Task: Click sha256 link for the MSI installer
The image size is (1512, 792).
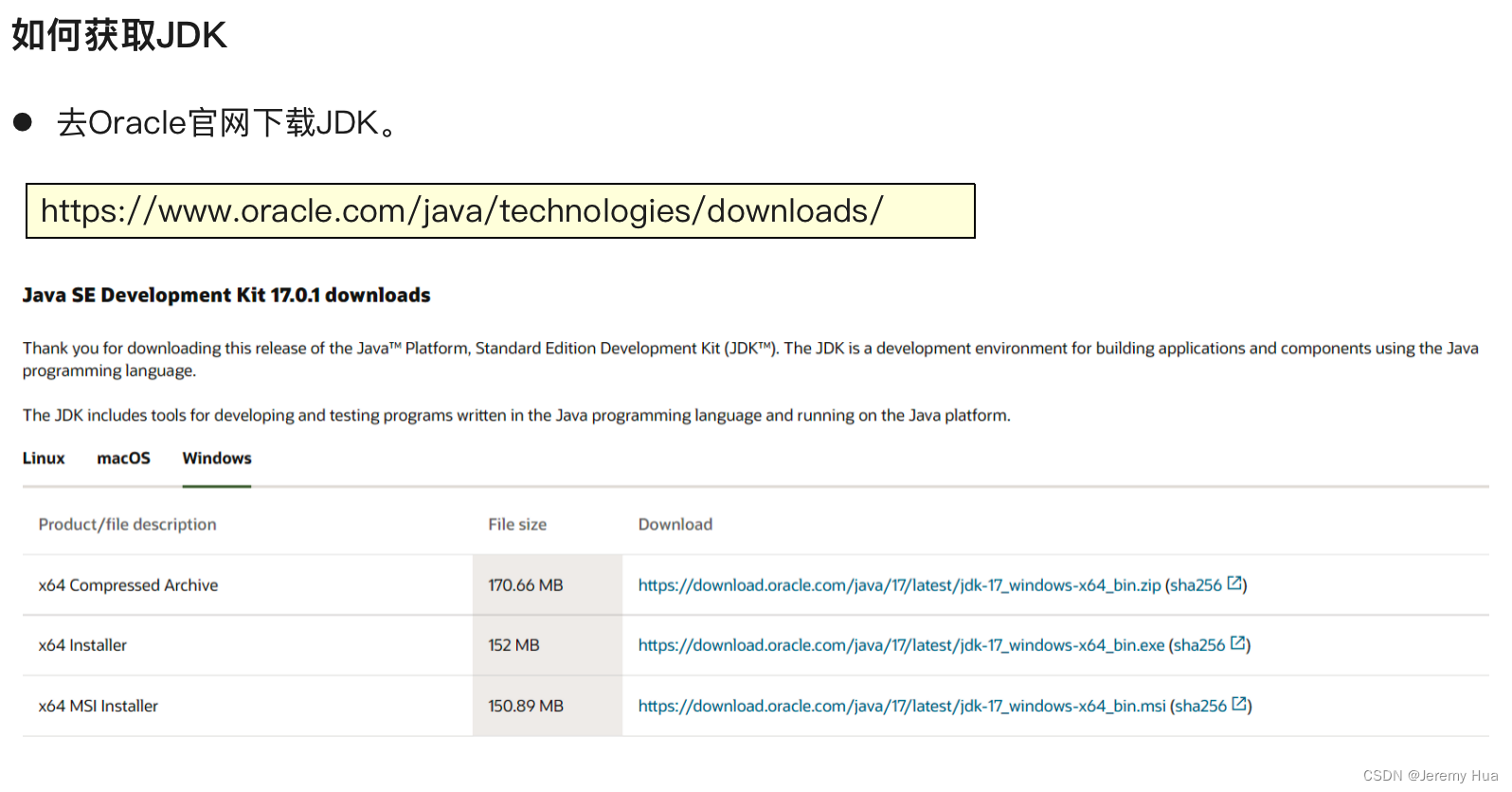Action: tap(1201, 706)
